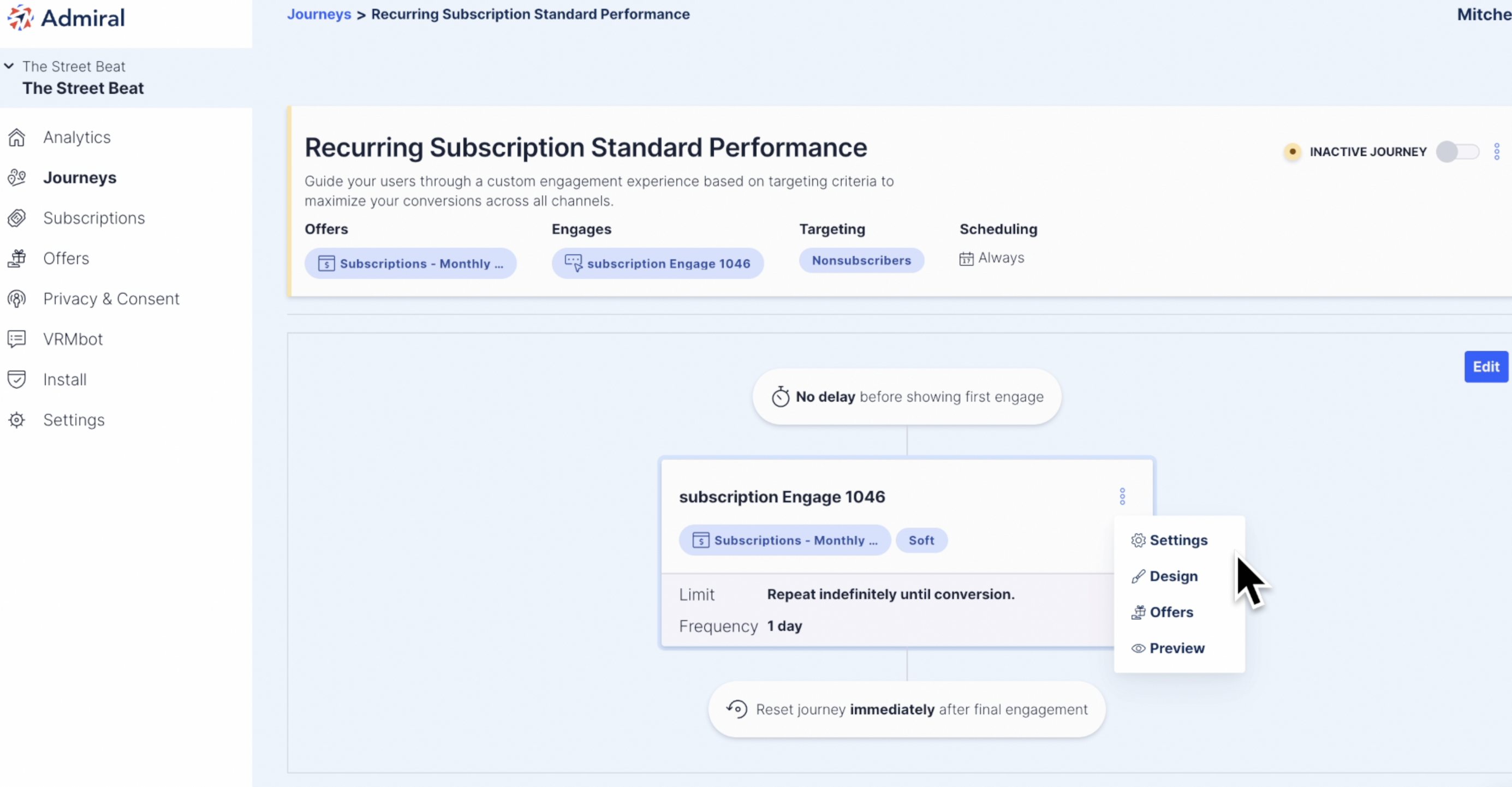Click the Journeys breadcrumb link
The width and height of the screenshot is (1512, 787).
[x=319, y=14]
